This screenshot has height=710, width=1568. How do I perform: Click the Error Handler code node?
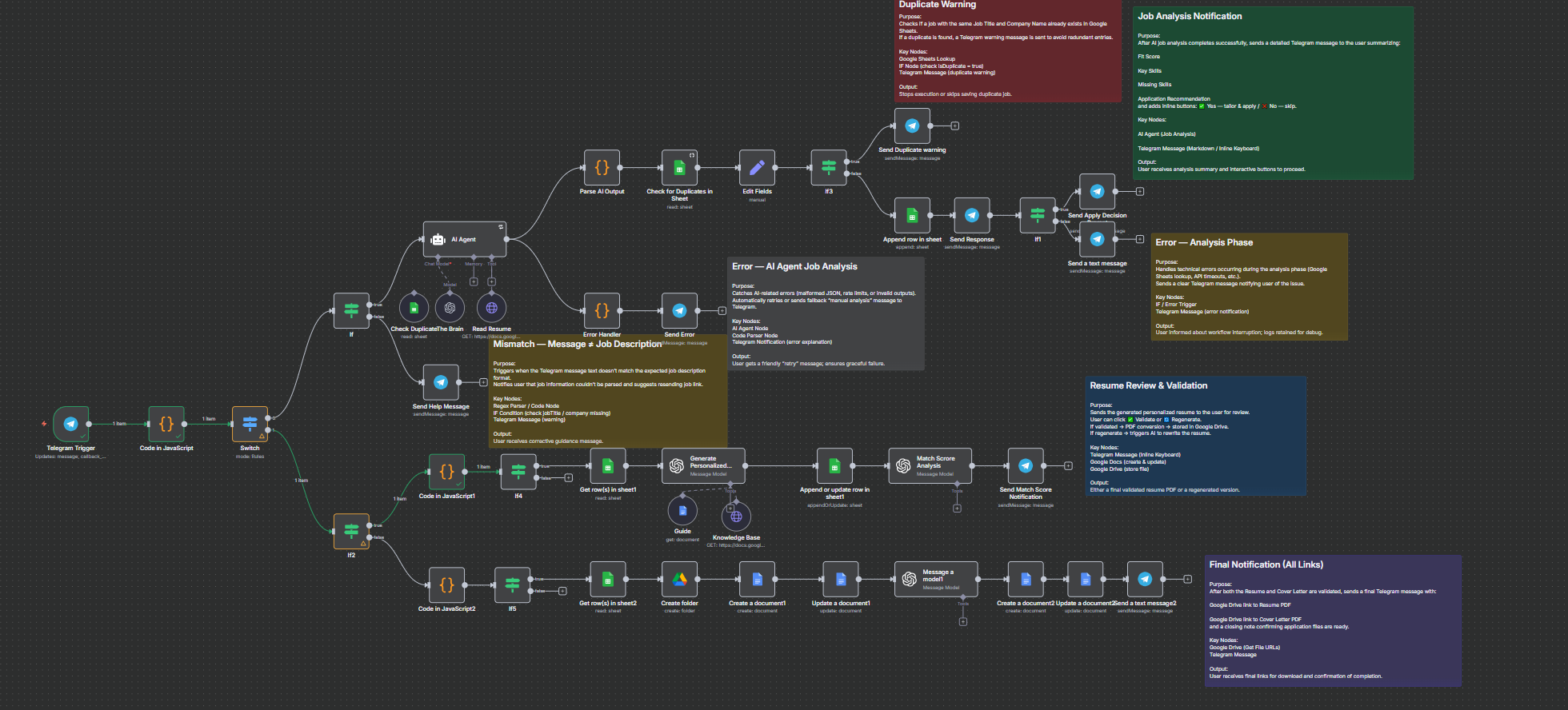coord(602,310)
